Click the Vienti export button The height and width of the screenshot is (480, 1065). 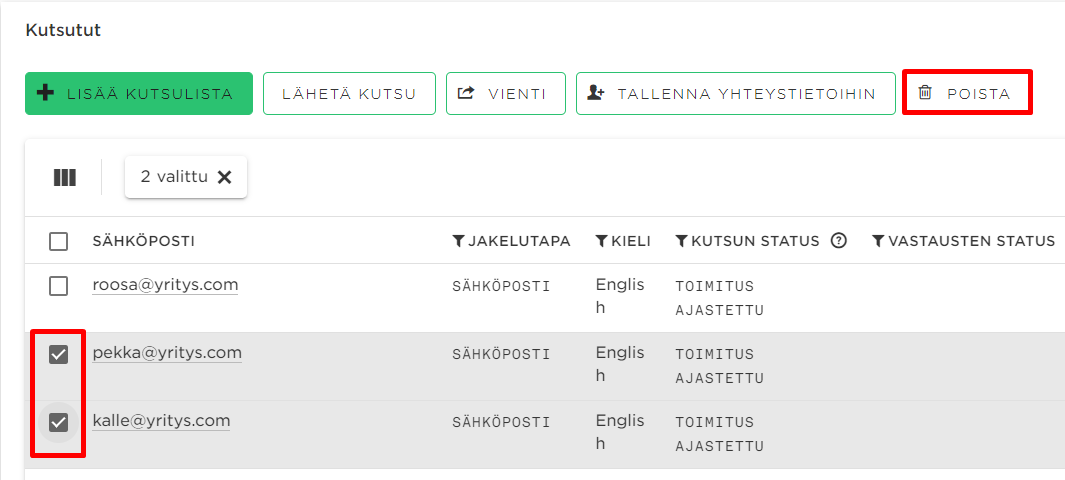coord(506,94)
